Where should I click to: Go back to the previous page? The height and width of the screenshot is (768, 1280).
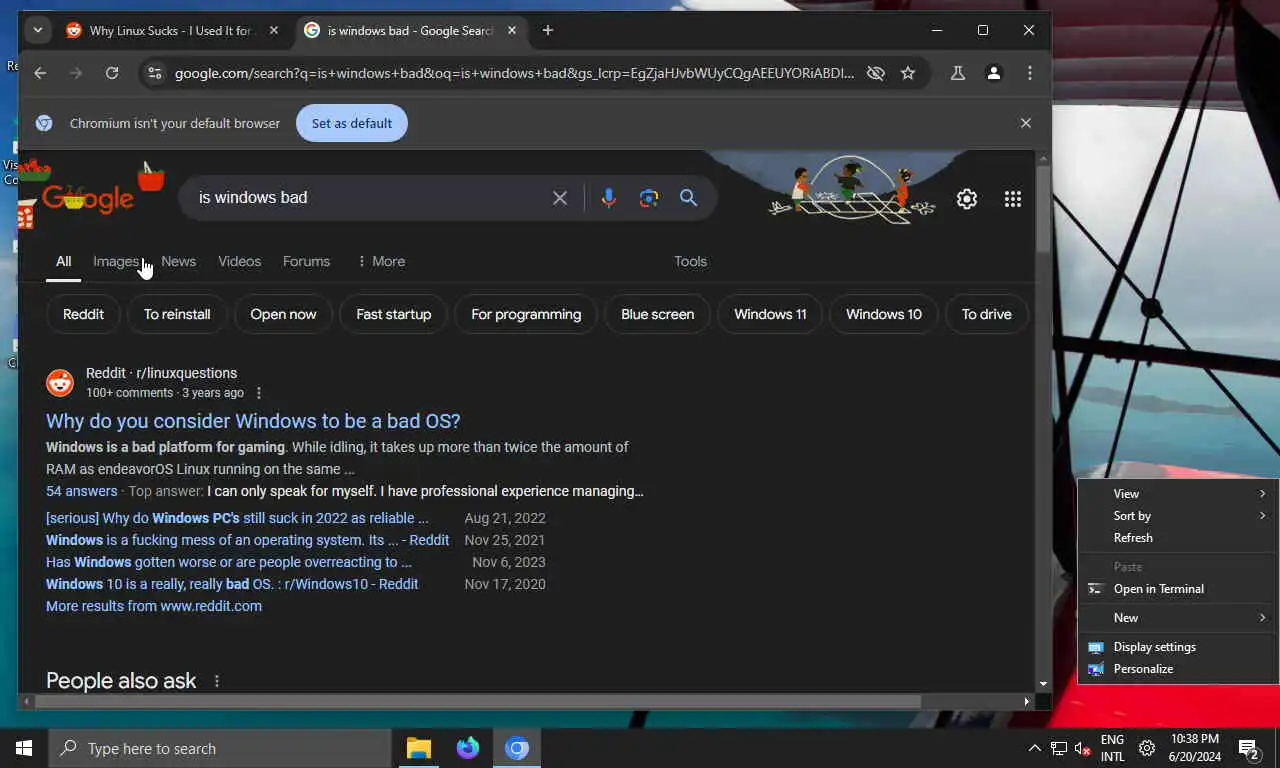(x=40, y=73)
